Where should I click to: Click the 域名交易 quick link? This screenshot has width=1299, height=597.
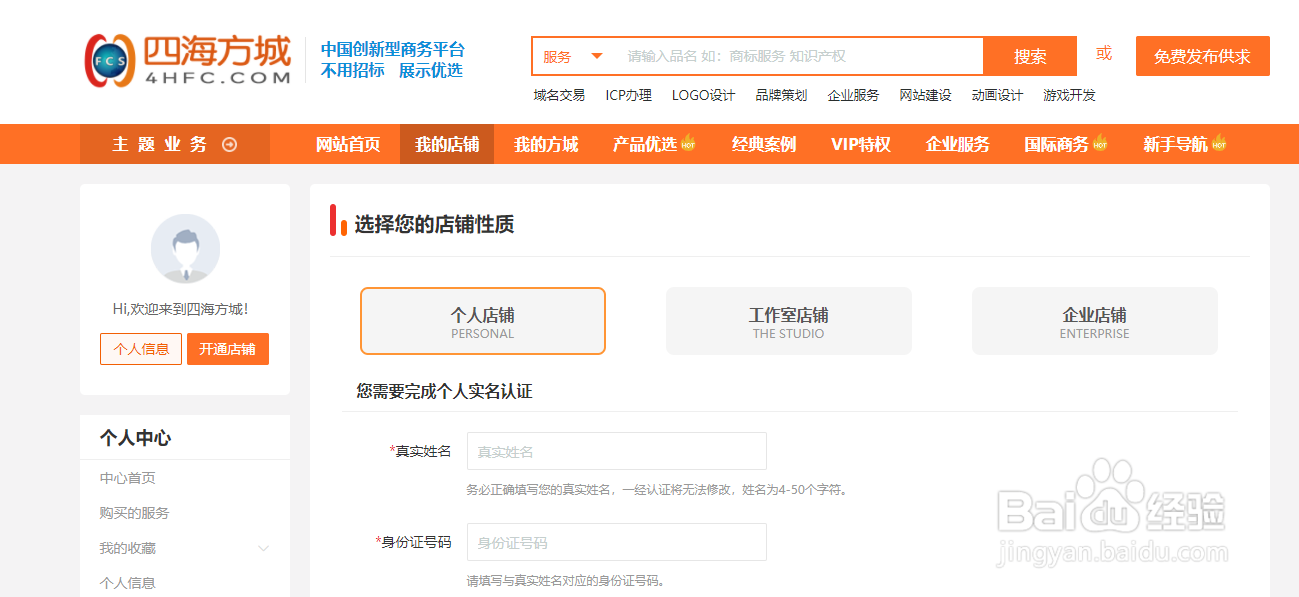pyautogui.click(x=559, y=95)
